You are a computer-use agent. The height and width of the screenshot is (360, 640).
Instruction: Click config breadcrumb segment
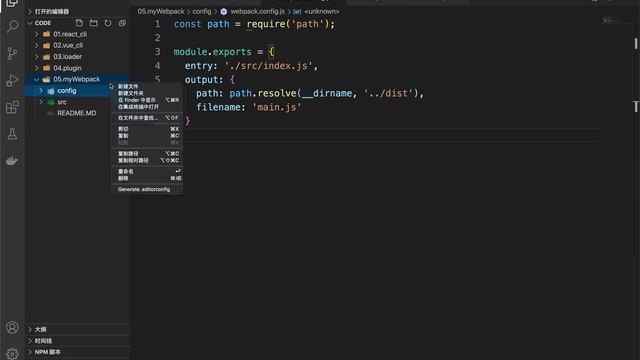tap(202, 11)
